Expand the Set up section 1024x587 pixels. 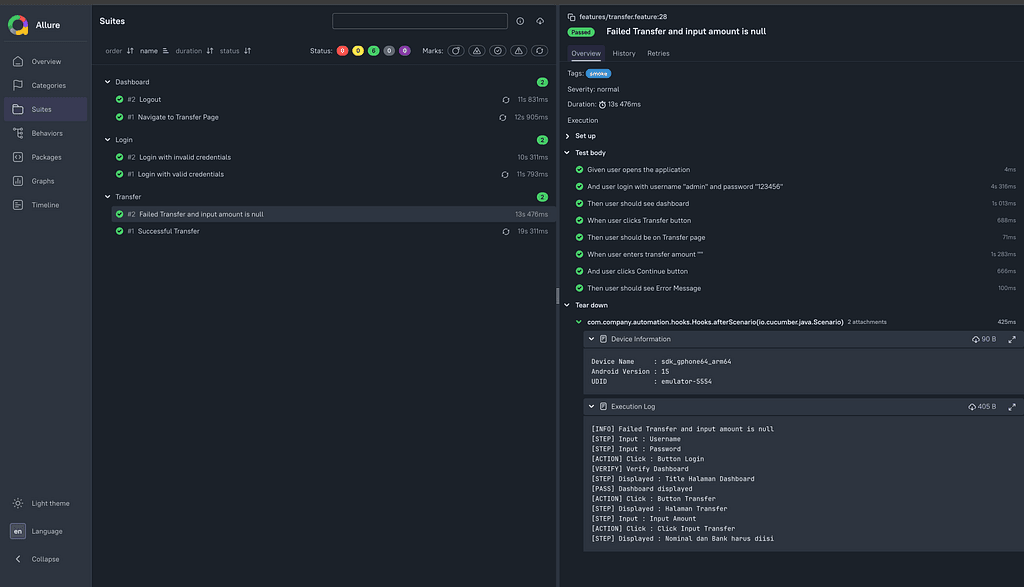click(568, 136)
